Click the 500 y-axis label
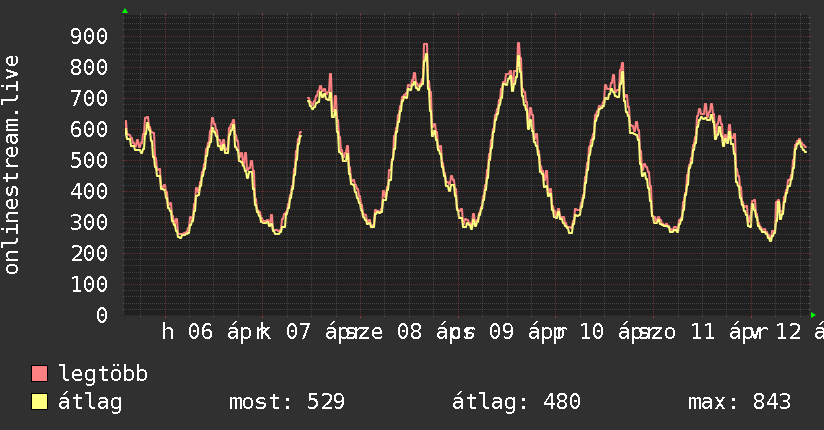Screen dimensions: 824x430 point(89,160)
